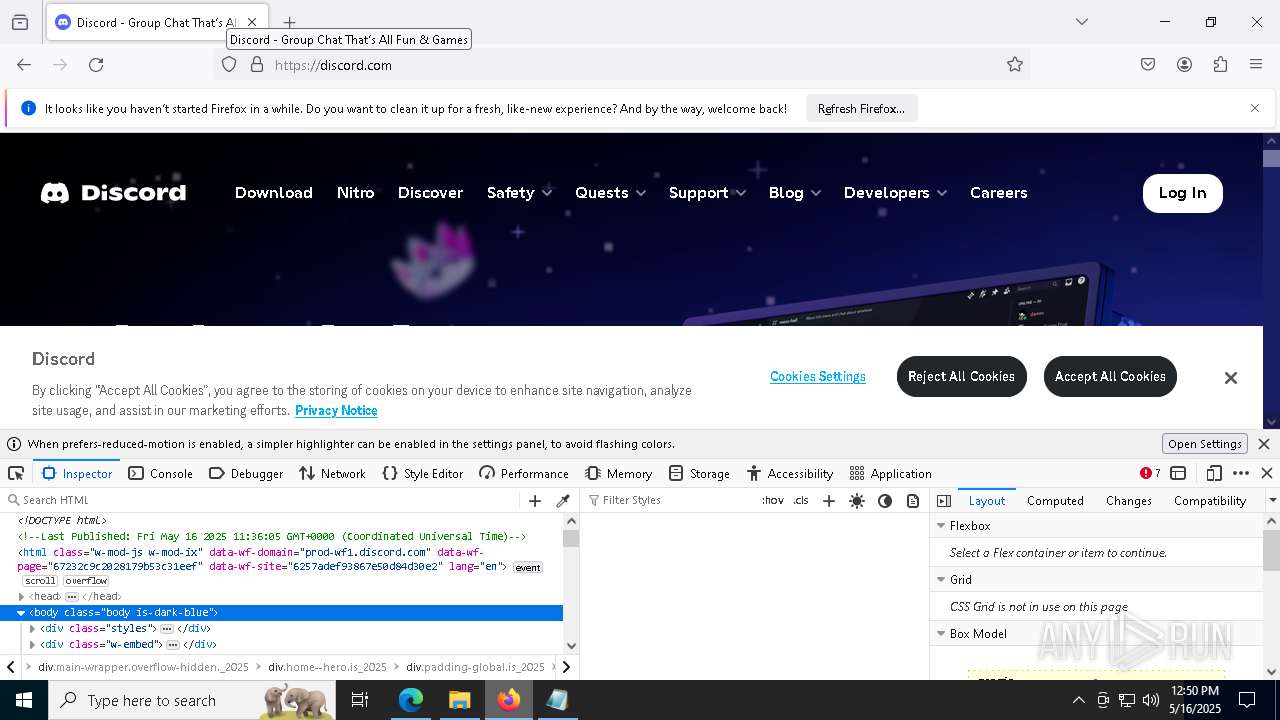1280x720 pixels.
Task: Dismiss the reduced-motion notification bar
Action: (1264, 444)
